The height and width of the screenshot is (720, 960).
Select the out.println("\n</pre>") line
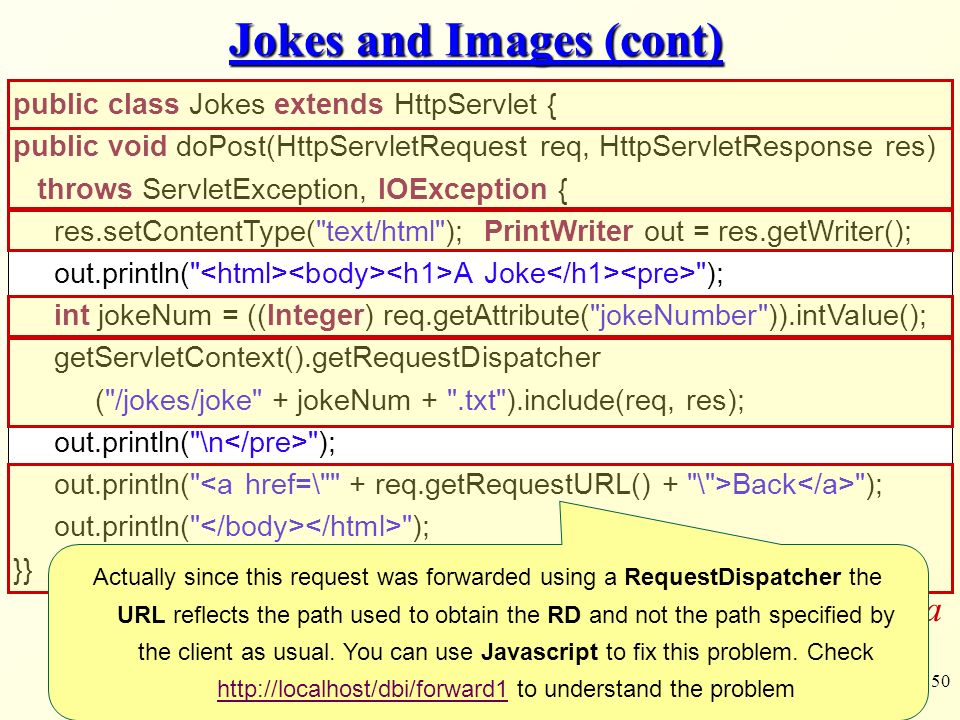195,443
